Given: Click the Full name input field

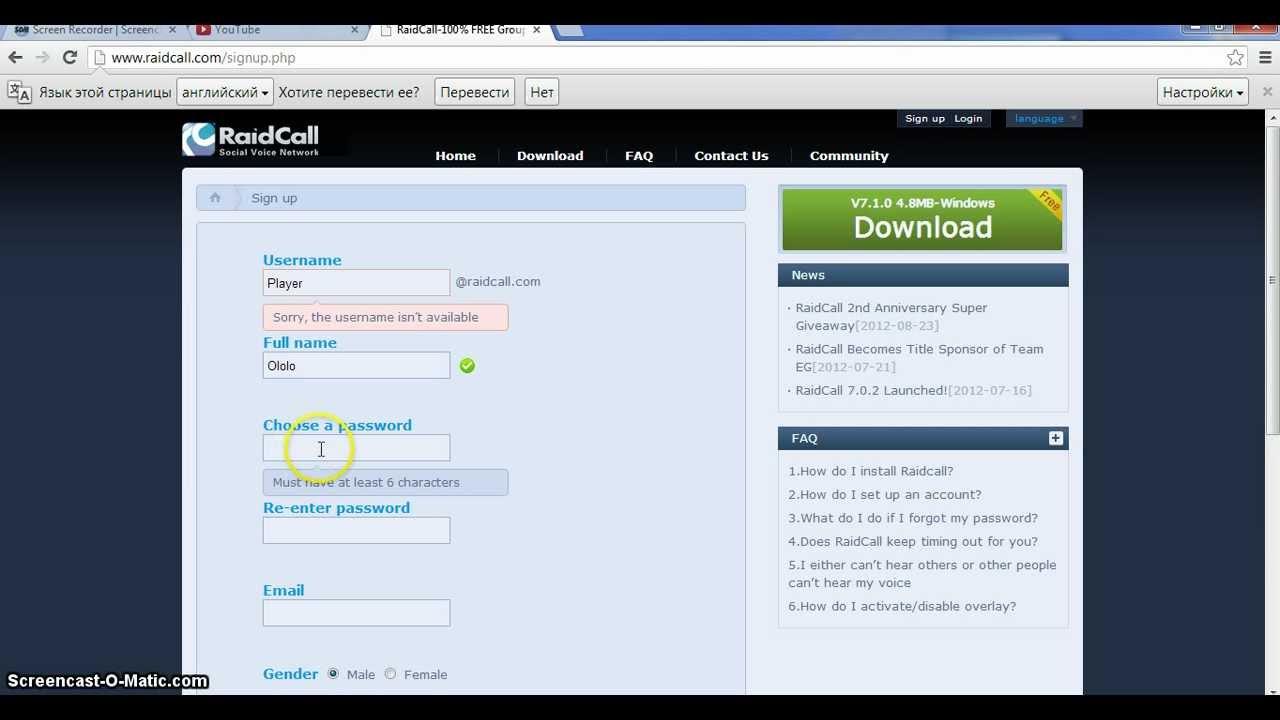Looking at the screenshot, I should (x=356, y=366).
